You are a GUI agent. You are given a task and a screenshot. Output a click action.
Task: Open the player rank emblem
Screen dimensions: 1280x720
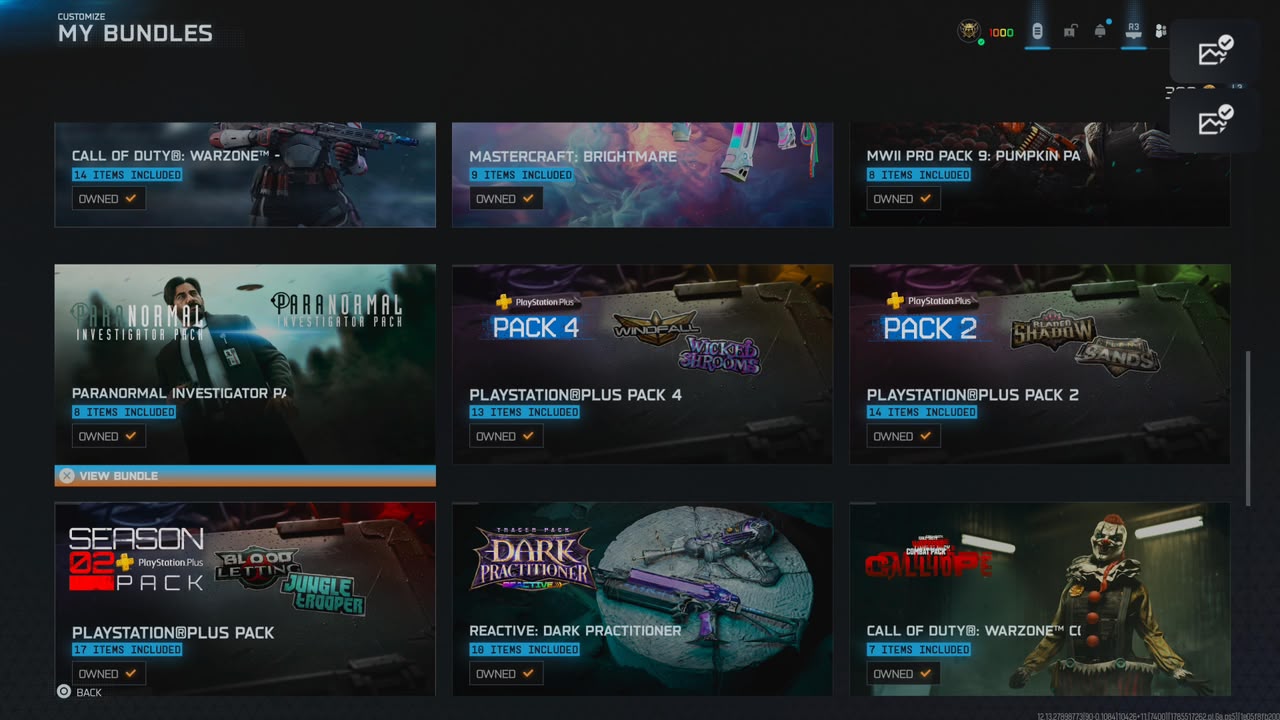pos(968,31)
